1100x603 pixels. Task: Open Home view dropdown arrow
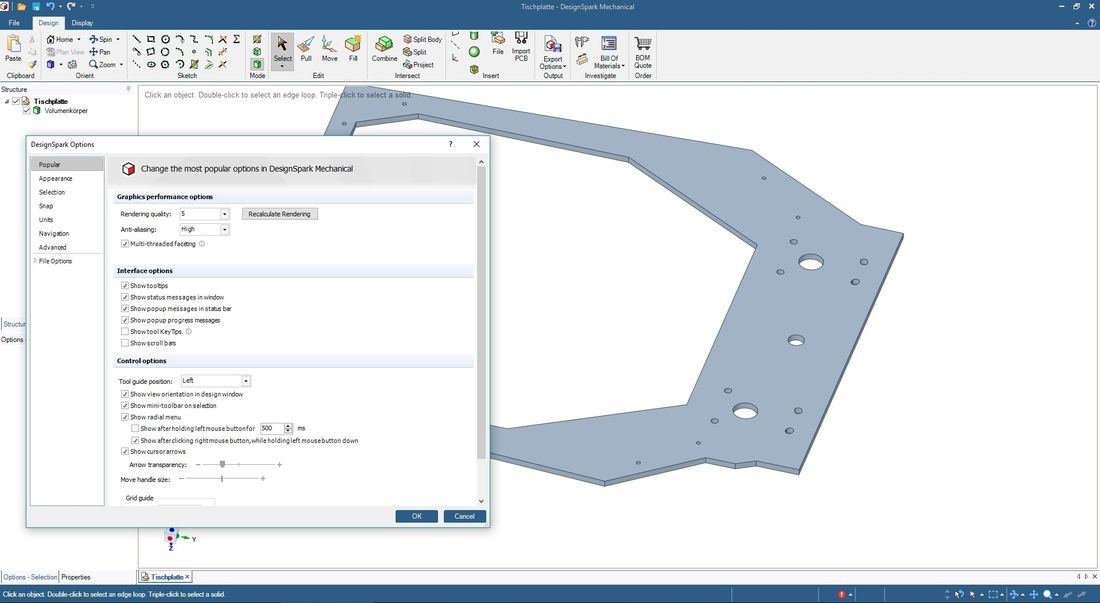click(x=79, y=39)
